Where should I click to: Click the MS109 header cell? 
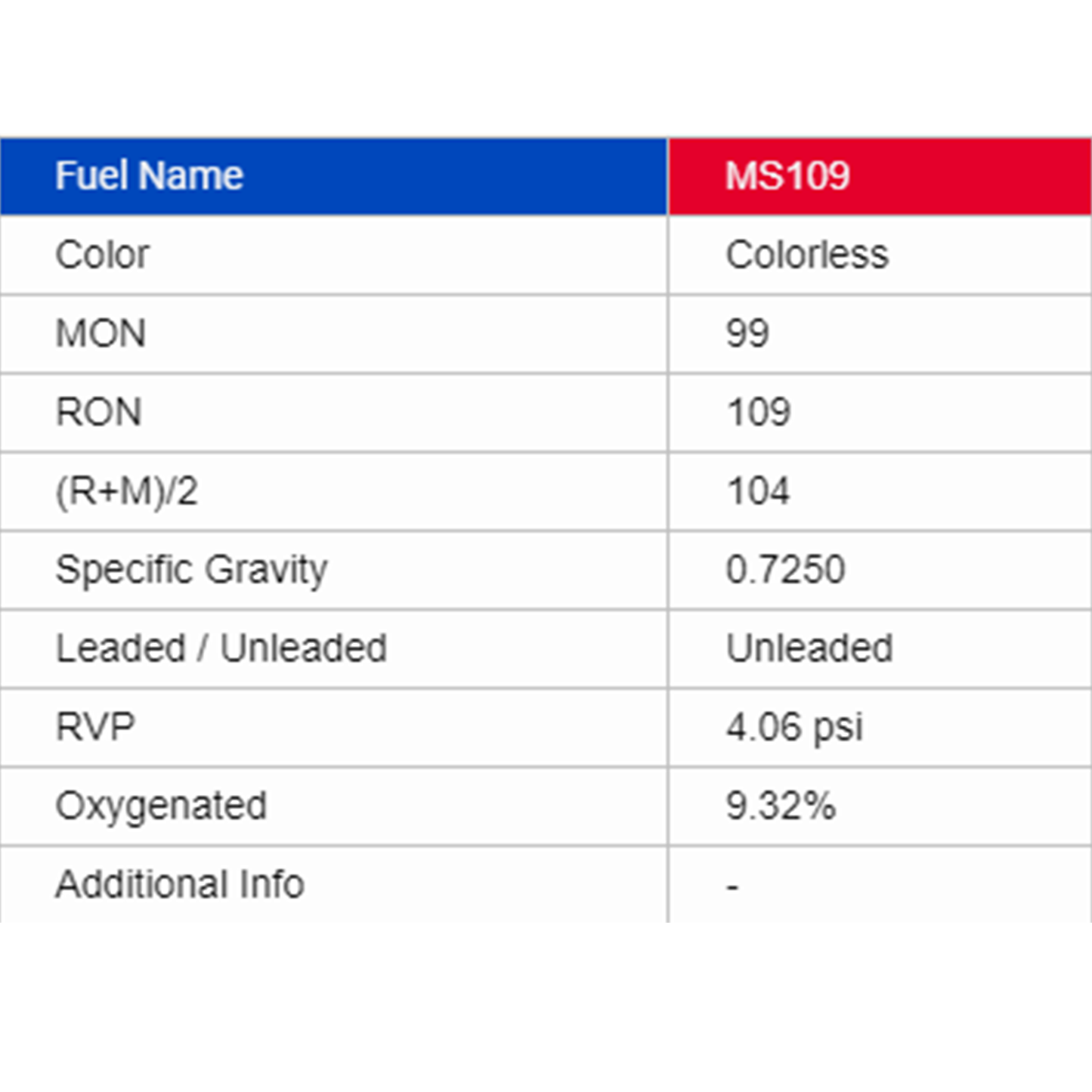pyautogui.click(x=787, y=176)
